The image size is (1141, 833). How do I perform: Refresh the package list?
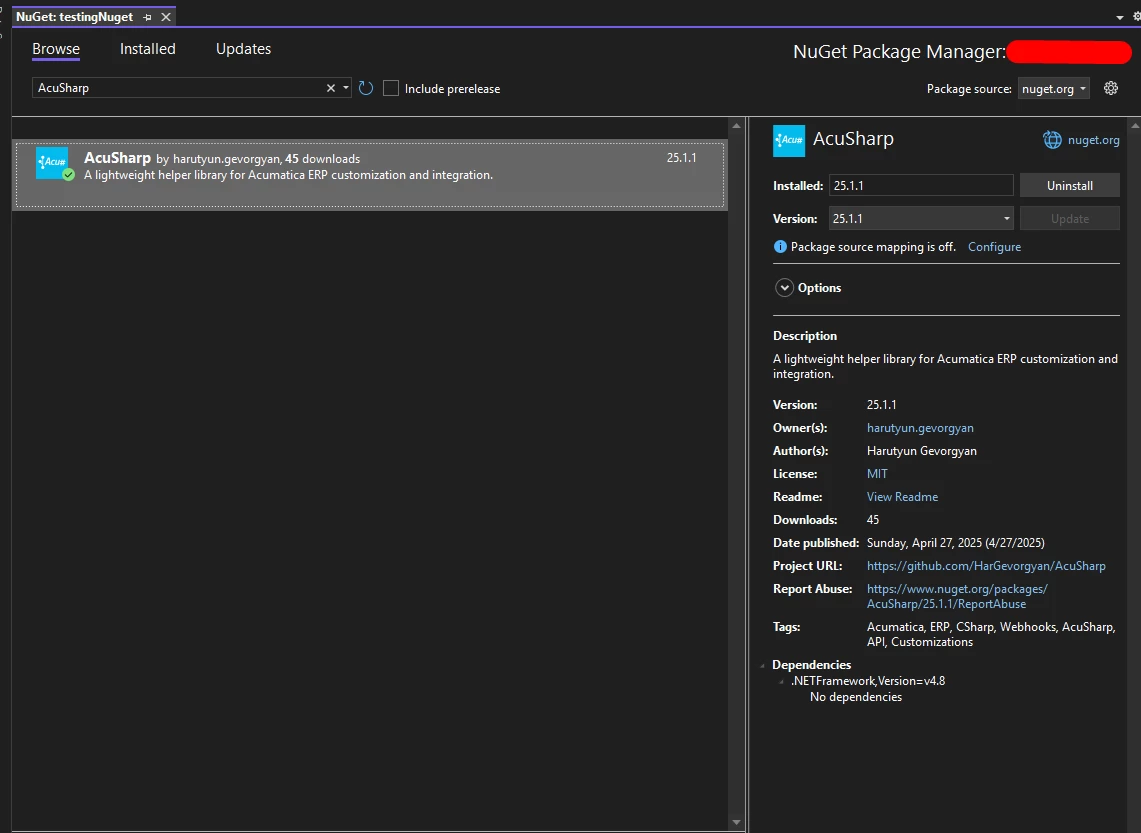[366, 88]
